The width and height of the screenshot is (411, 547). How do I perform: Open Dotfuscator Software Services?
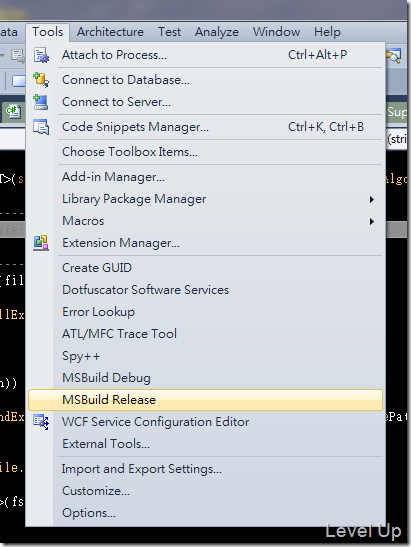[x=206, y=290]
